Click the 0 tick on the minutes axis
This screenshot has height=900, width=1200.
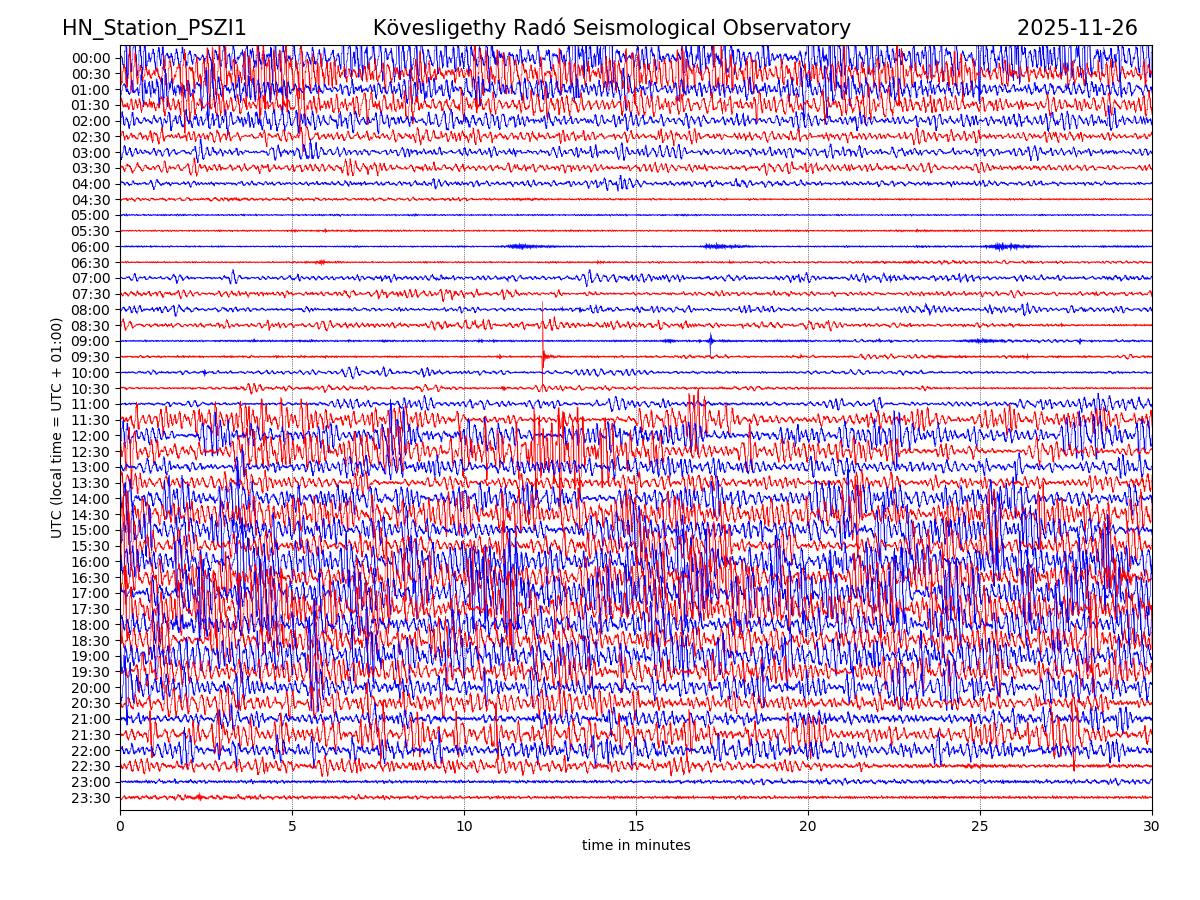[120, 827]
